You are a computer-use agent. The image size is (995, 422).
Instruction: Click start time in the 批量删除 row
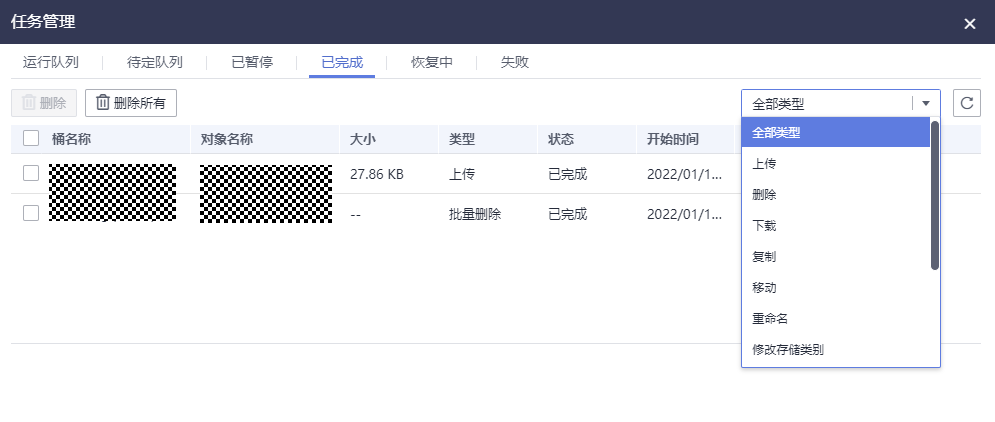684,214
